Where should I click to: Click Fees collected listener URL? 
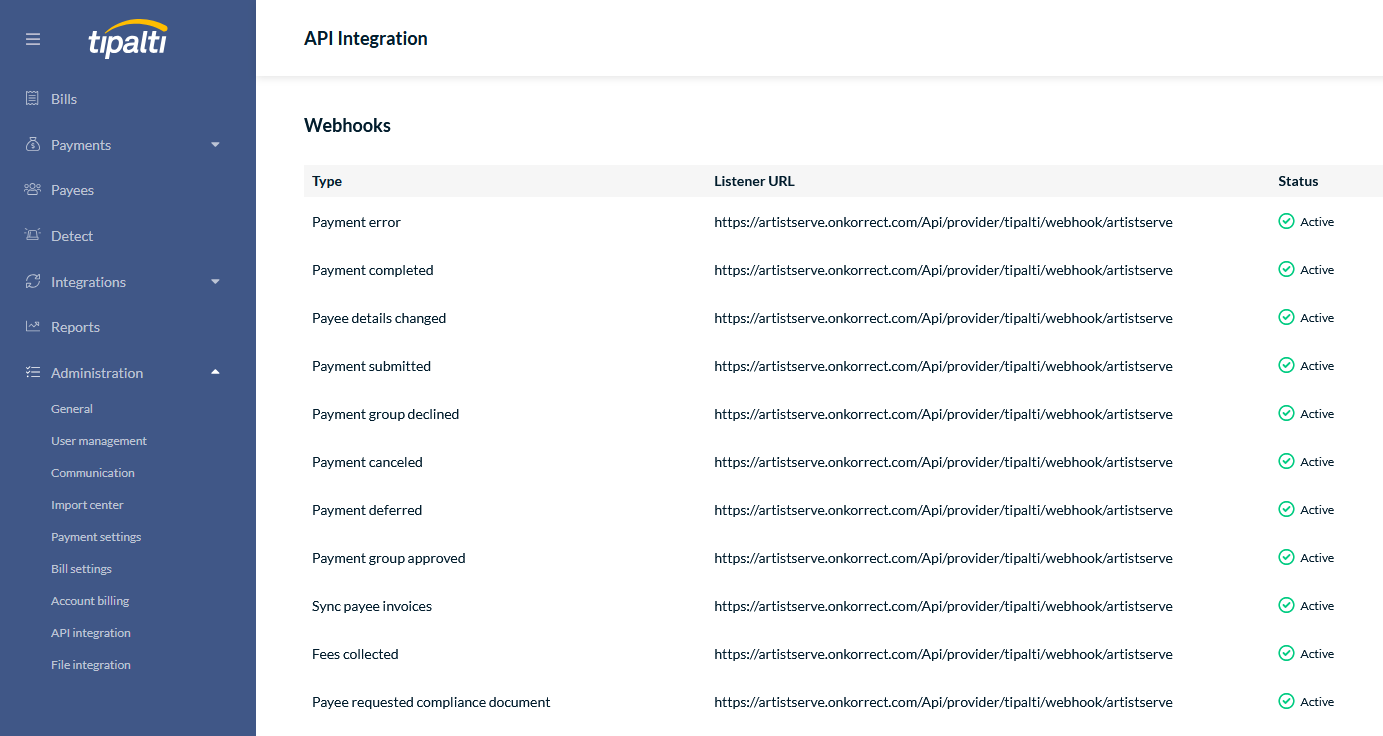click(943, 654)
